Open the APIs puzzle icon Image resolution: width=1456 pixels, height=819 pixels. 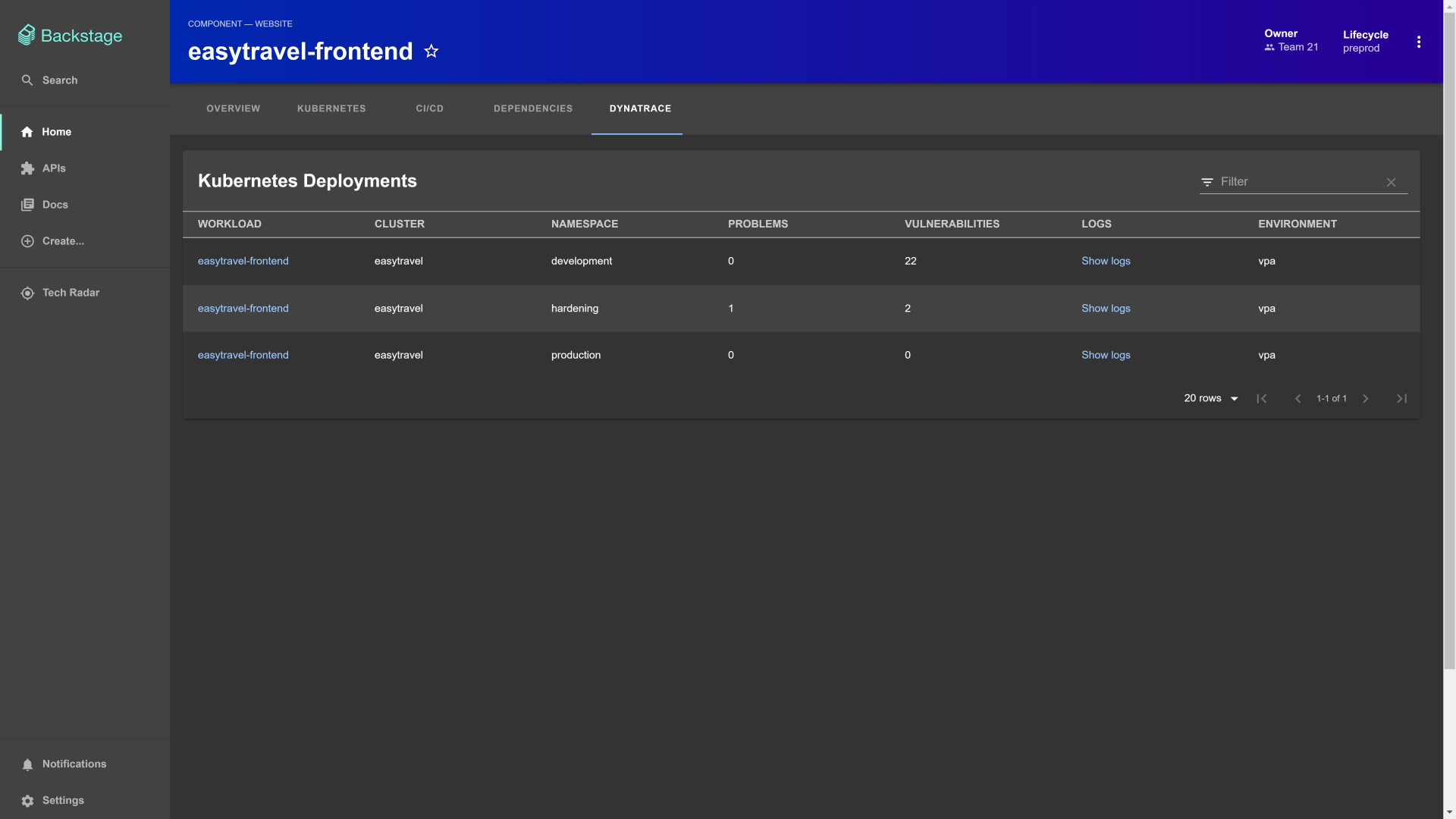coord(27,168)
